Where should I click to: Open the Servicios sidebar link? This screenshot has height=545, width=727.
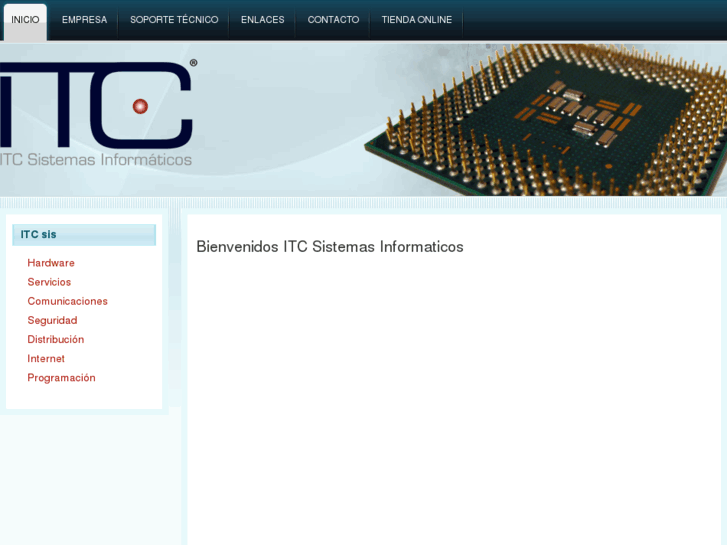point(49,282)
